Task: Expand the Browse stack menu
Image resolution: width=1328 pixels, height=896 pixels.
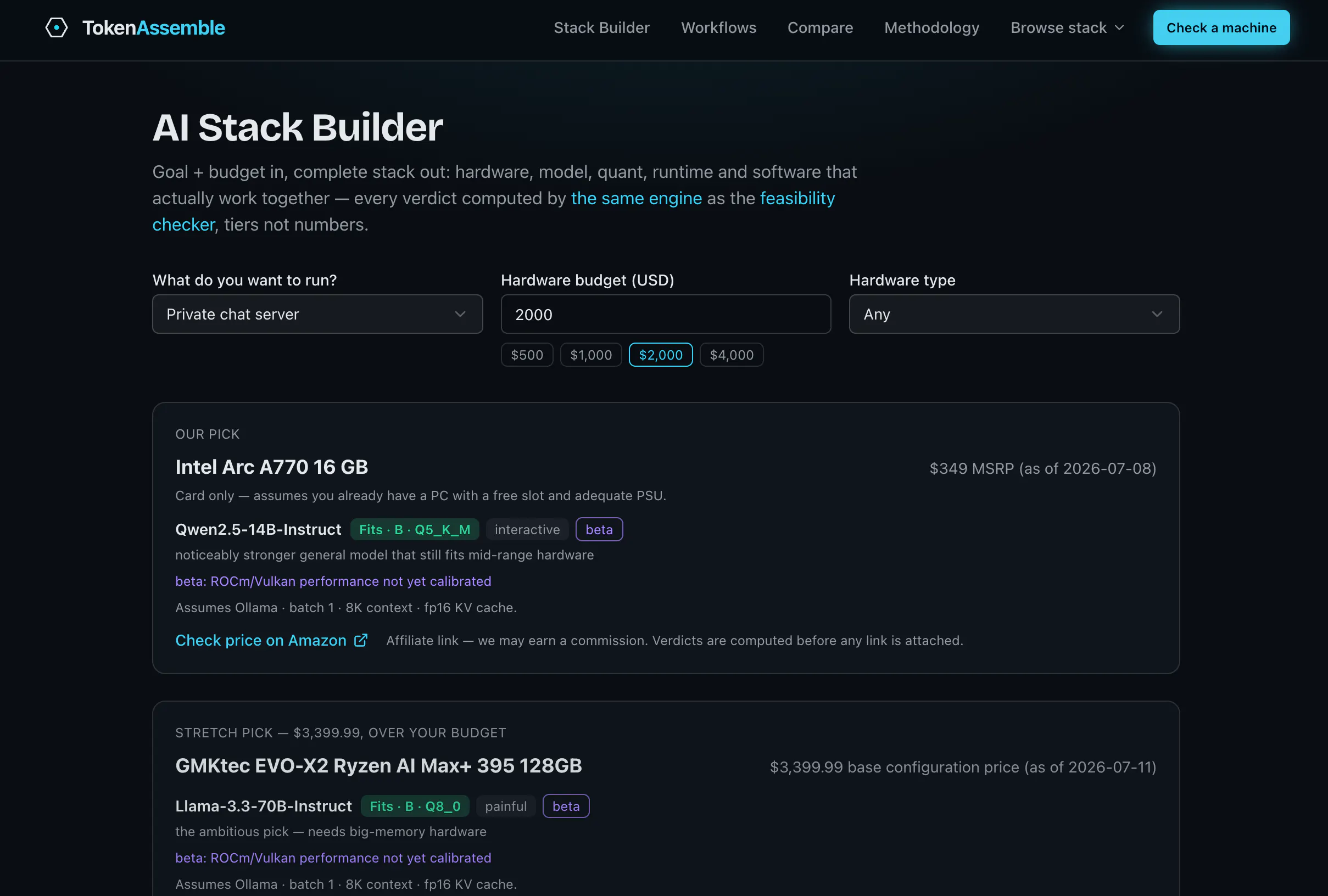Action: tap(1067, 27)
